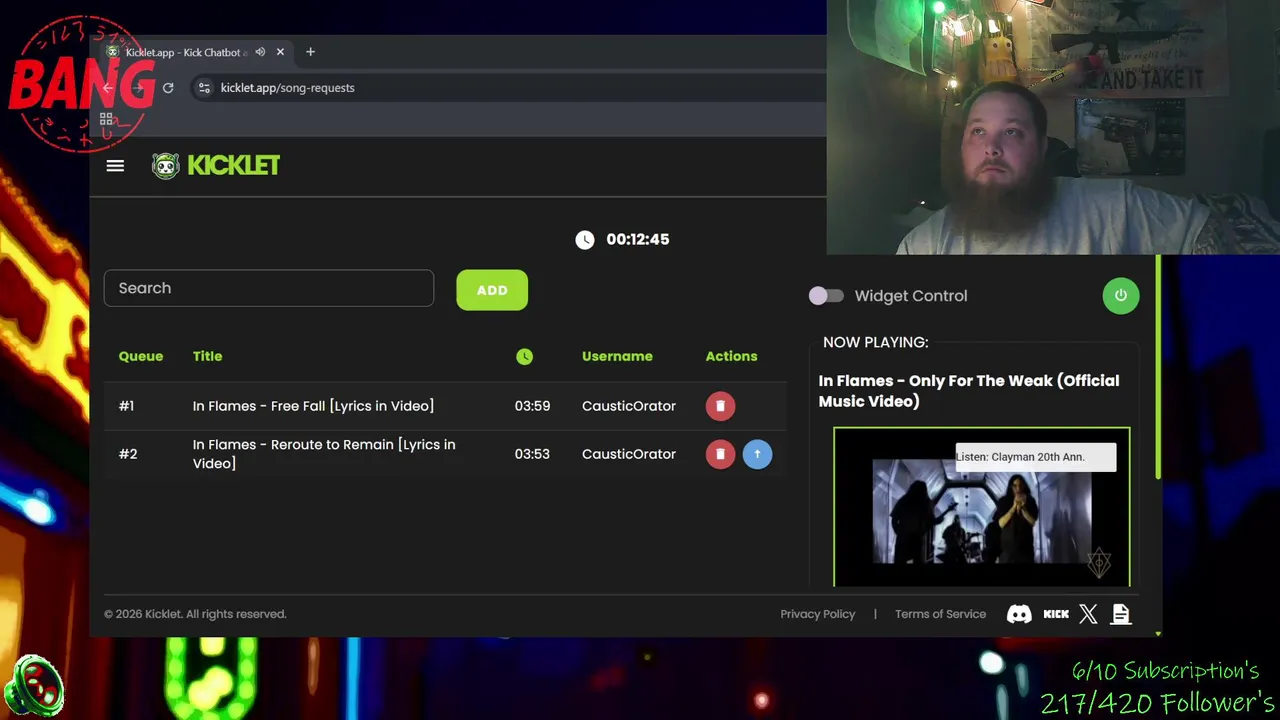Click the green power button
This screenshot has width=1280, height=720.
(1120, 296)
